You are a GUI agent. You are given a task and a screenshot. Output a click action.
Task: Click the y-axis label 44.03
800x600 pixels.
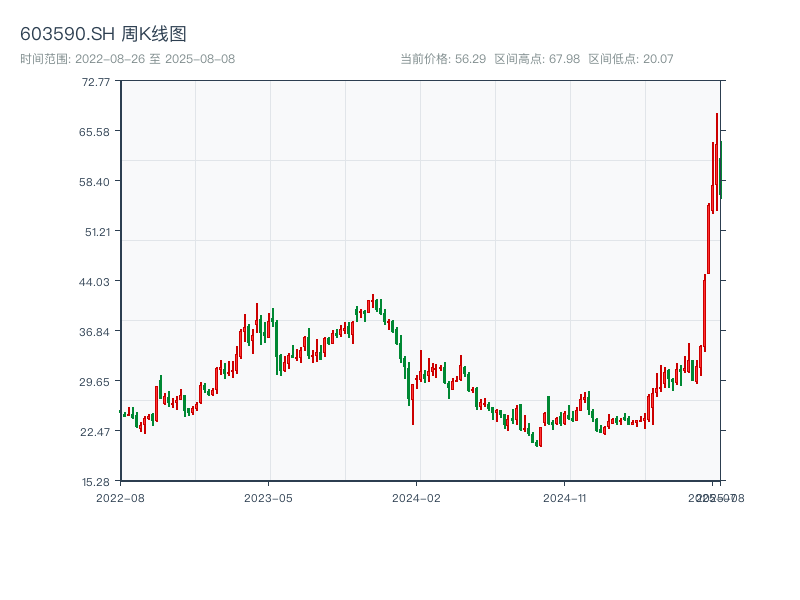pos(94,282)
